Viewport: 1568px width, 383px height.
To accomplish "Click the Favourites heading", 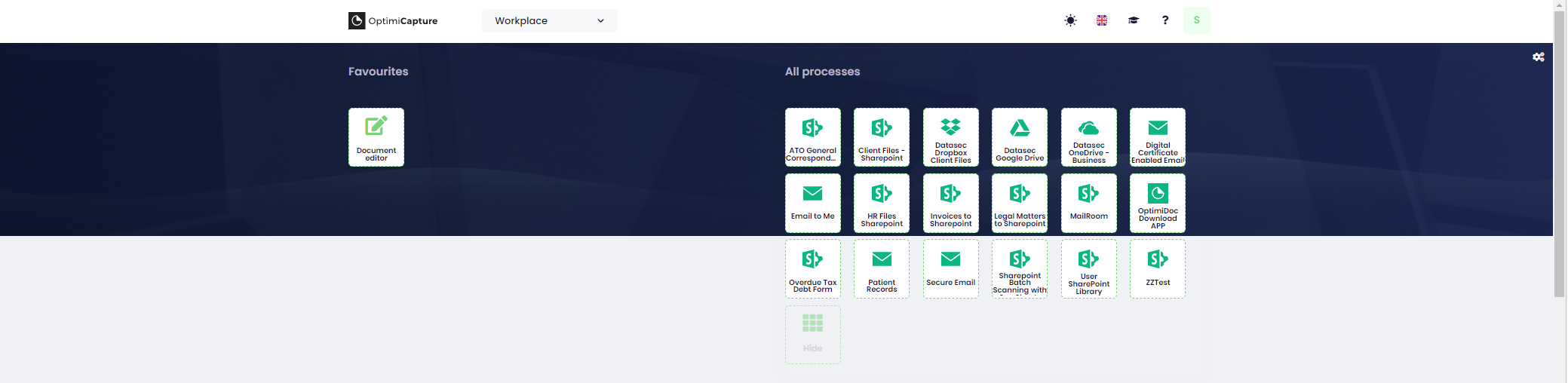I will [379, 72].
